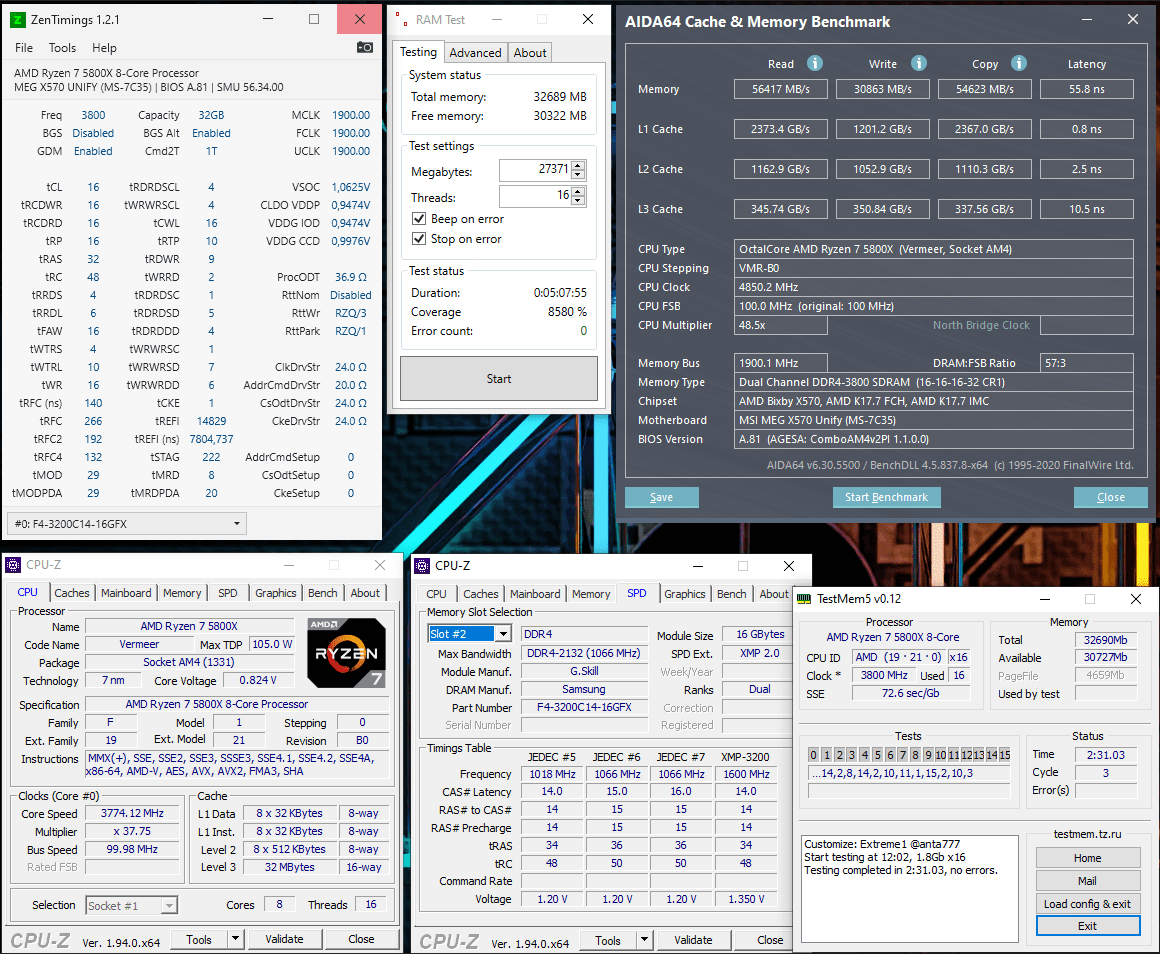Click the ZenTimings camera screenshot icon
Viewport: 1160px width, 954px height.
365,47
